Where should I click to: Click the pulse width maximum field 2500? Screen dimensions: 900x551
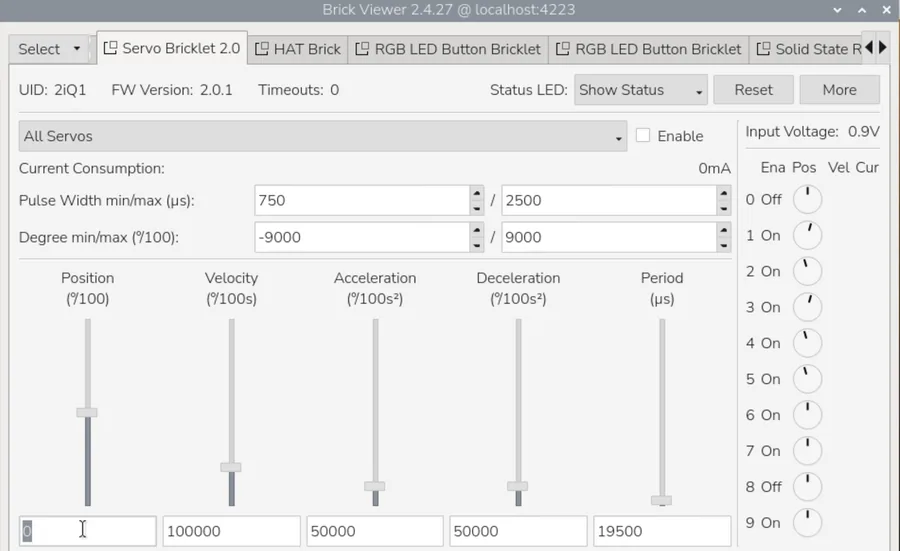tap(609, 200)
